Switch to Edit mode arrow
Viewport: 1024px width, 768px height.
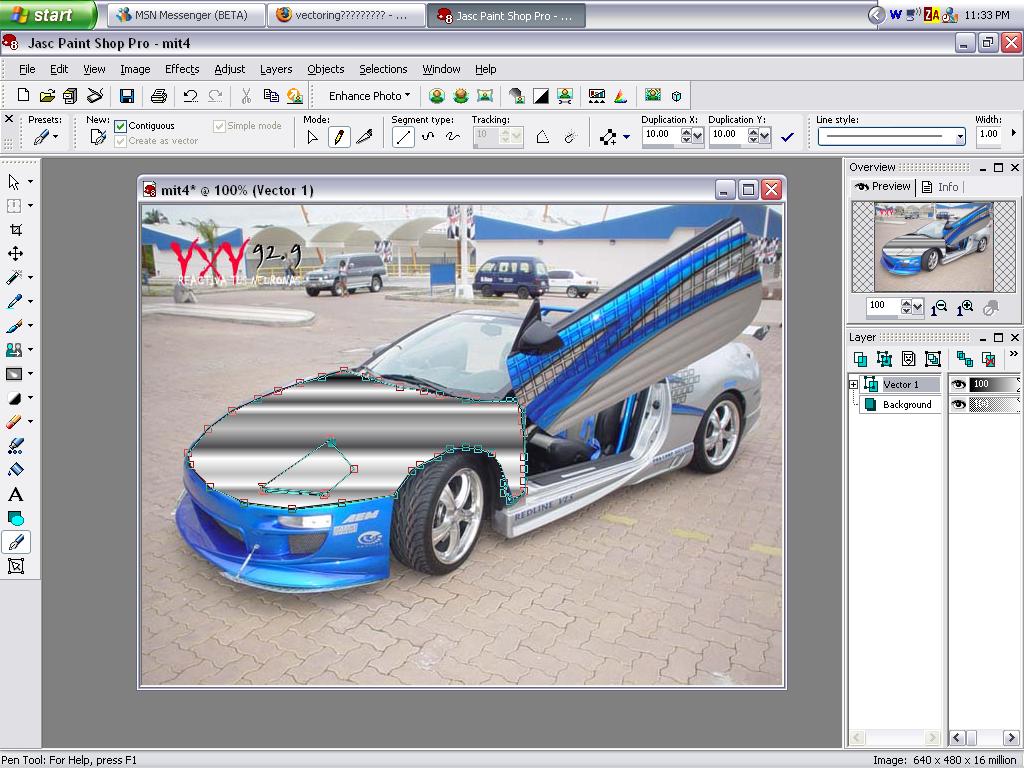312,138
